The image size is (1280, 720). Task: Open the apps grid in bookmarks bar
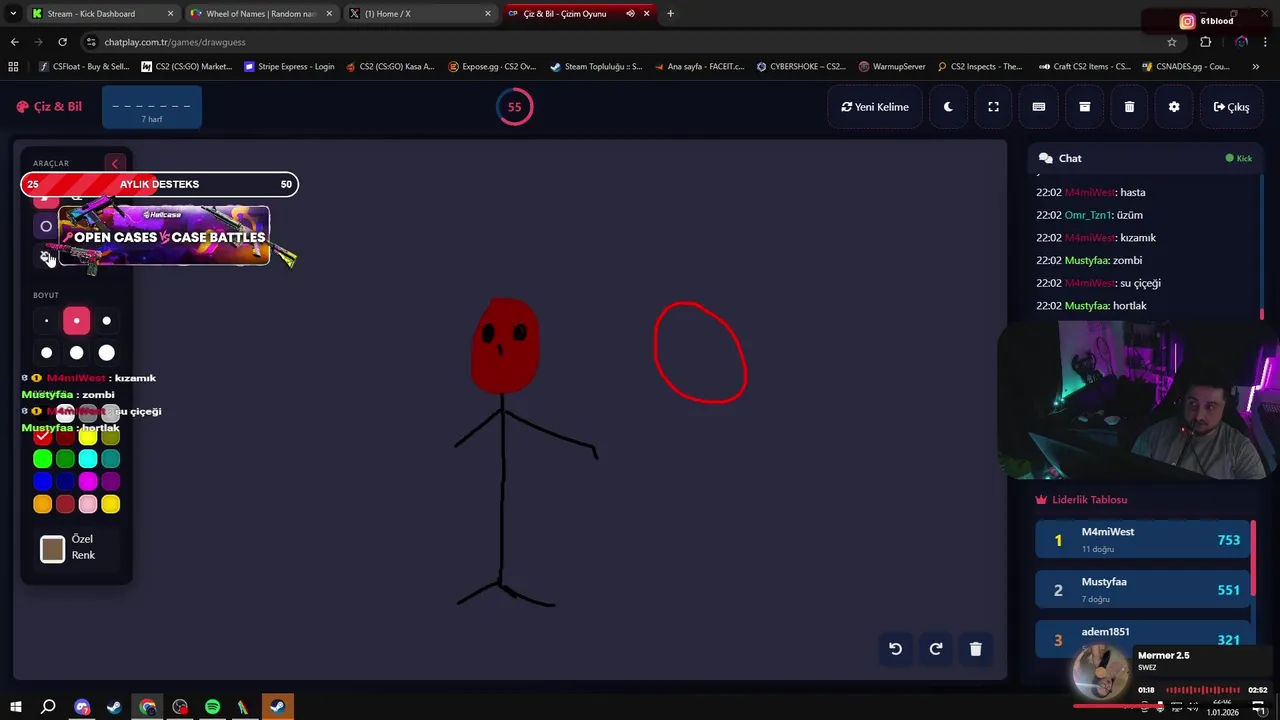13,67
